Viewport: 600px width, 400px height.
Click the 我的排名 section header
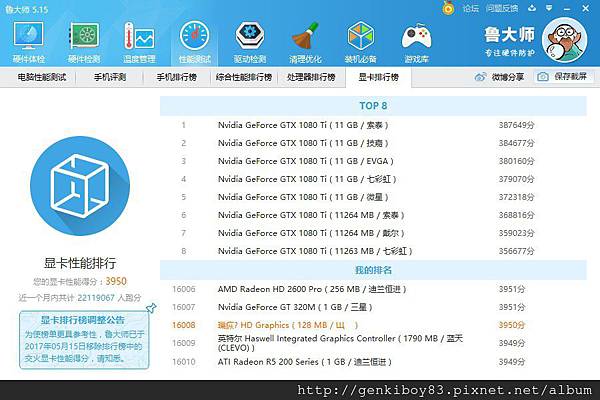(373, 270)
